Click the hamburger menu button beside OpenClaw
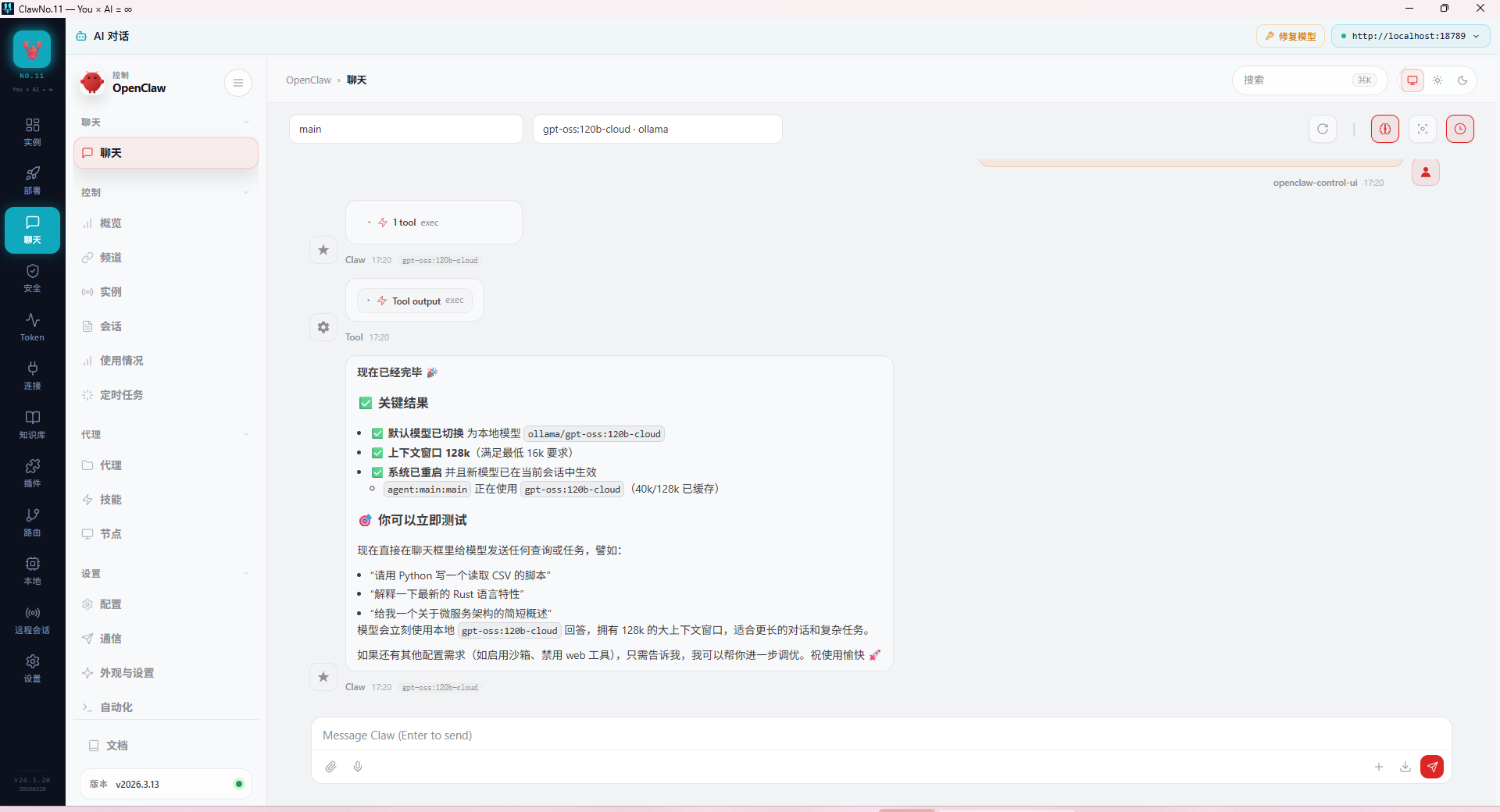Viewport: 1500px width, 812px height. [x=238, y=83]
